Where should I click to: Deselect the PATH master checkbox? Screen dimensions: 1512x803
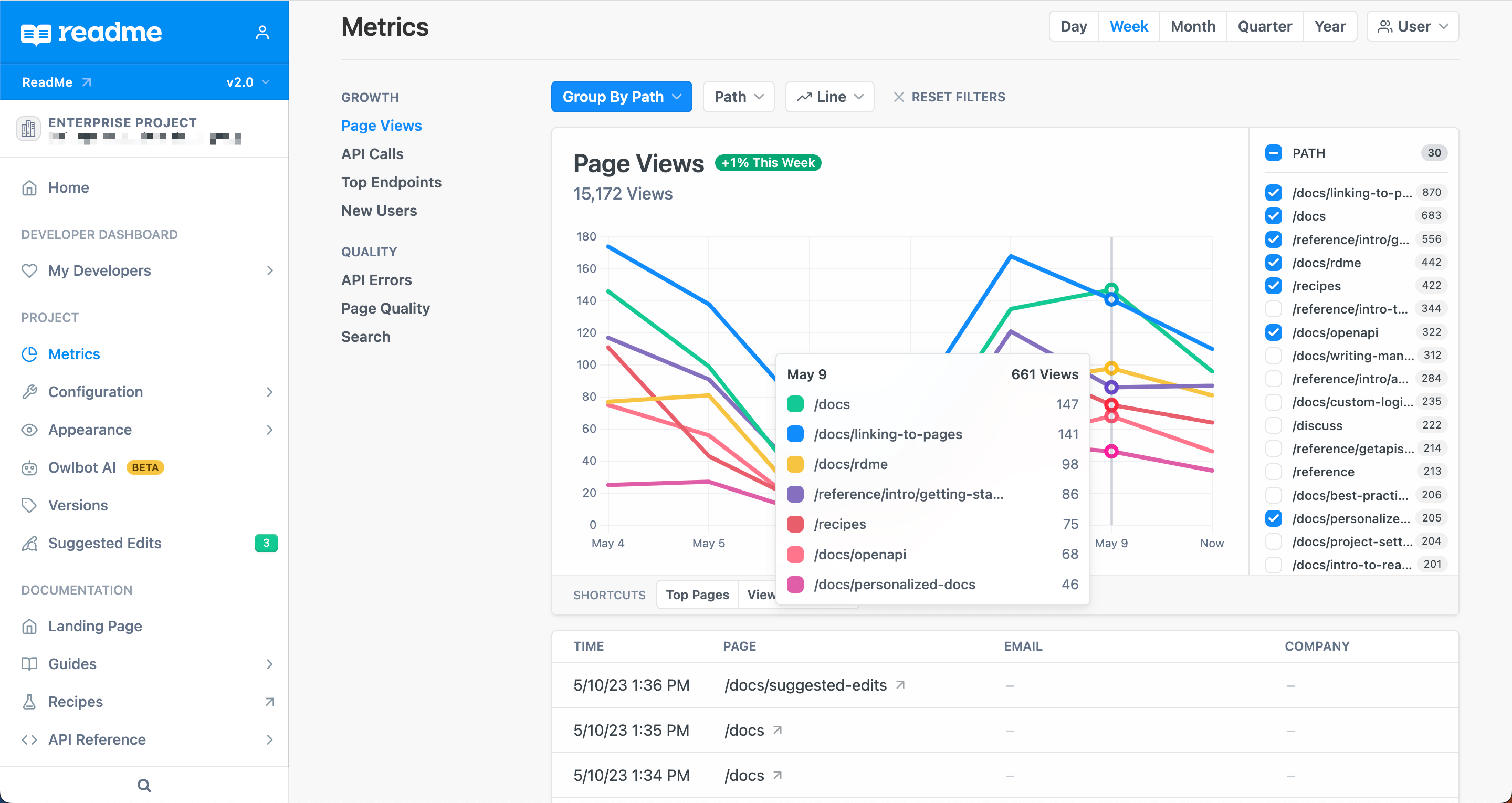(x=1274, y=153)
